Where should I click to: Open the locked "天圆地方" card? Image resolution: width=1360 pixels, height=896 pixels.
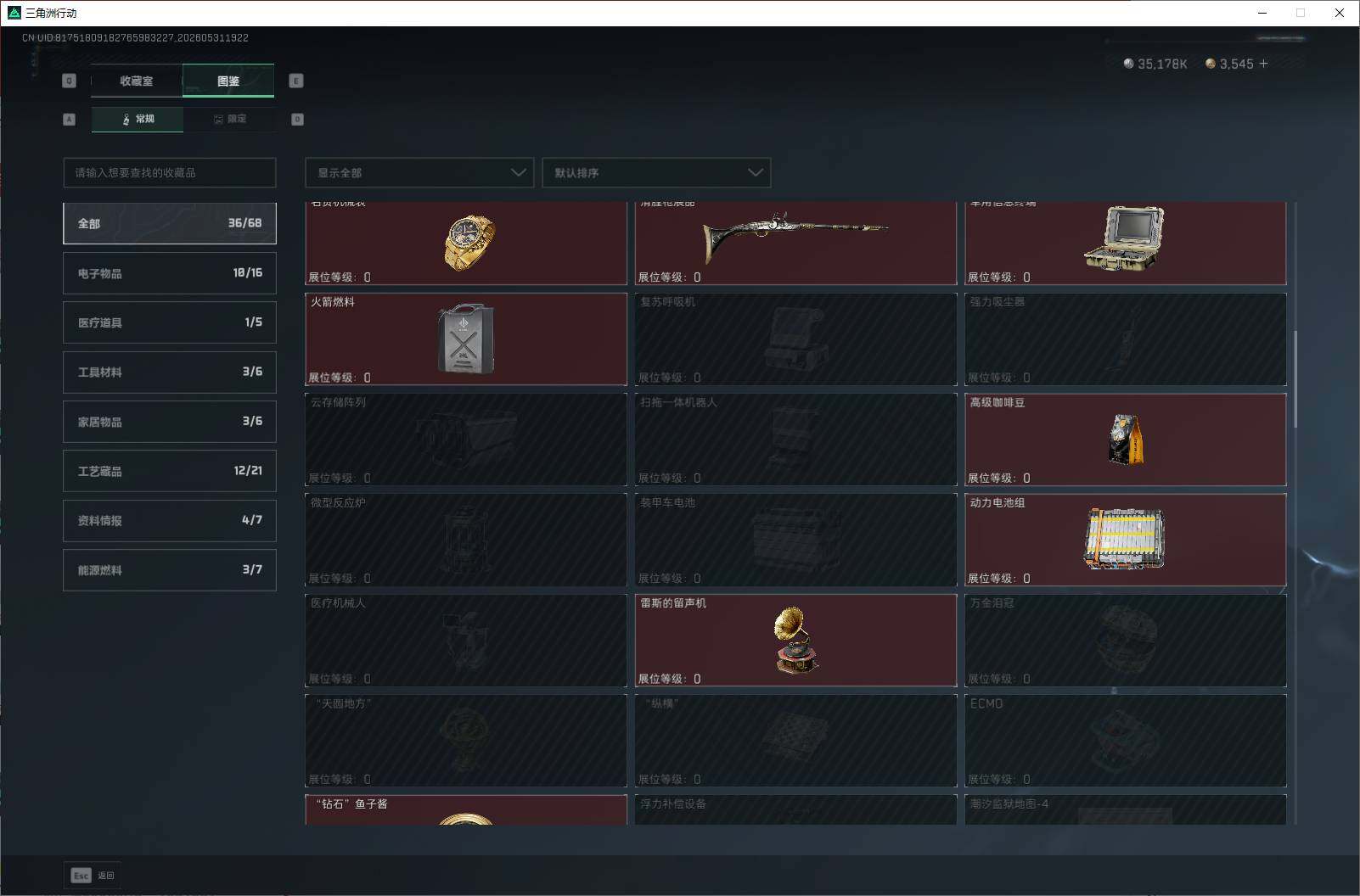click(466, 741)
